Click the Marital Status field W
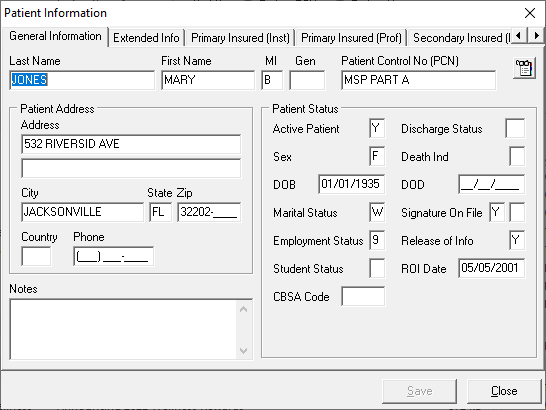The image size is (546, 410). pyautogui.click(x=377, y=212)
